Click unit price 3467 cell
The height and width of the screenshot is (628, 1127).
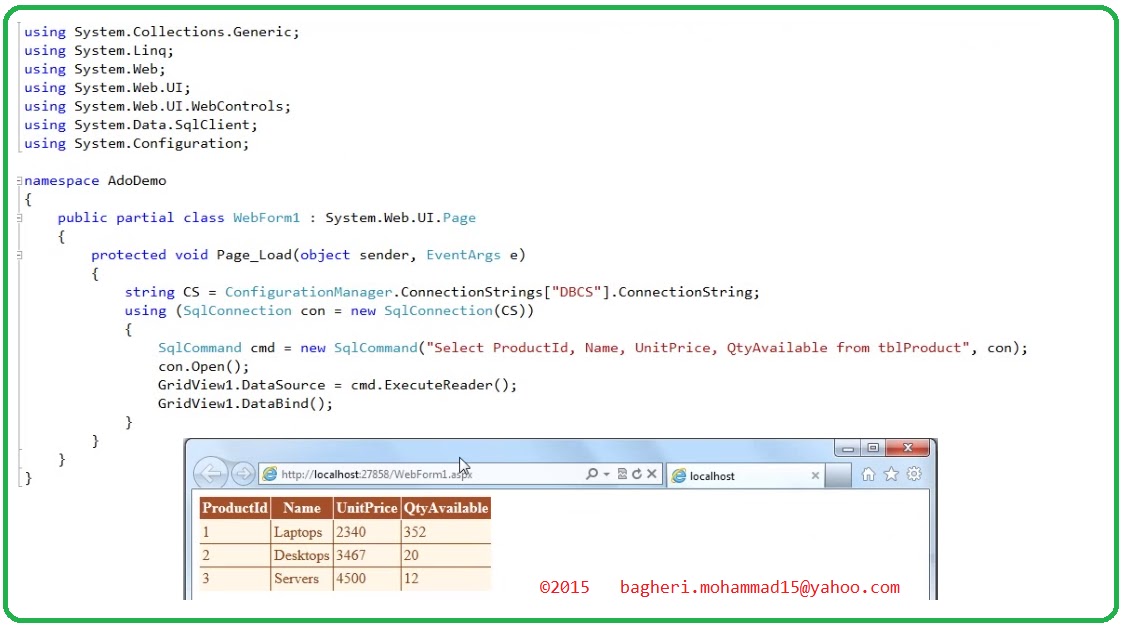click(367, 555)
